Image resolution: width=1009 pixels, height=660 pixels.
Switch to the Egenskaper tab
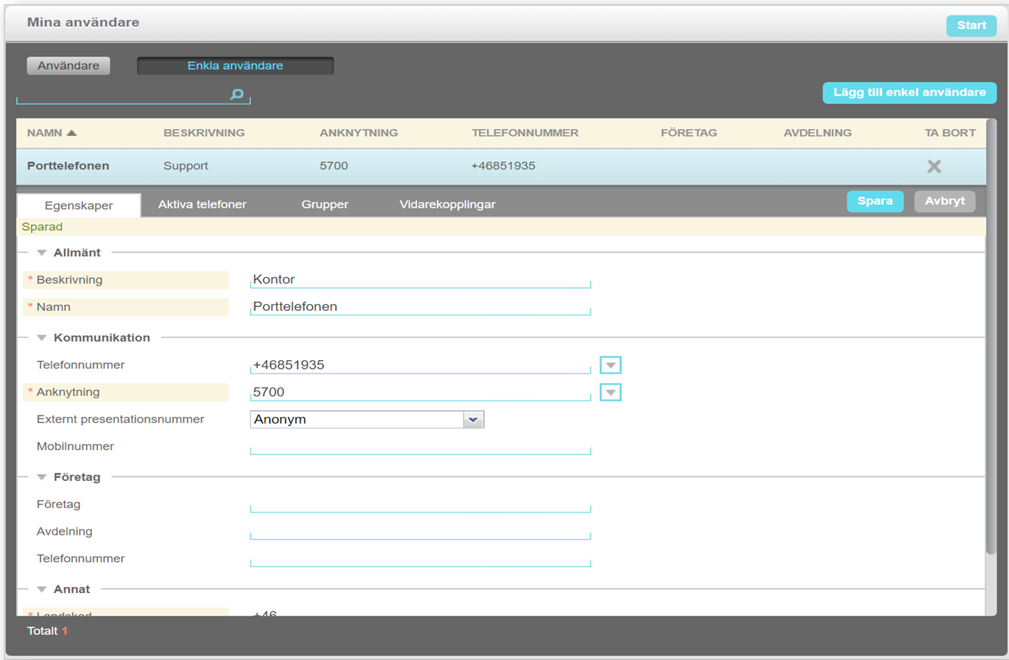point(79,205)
